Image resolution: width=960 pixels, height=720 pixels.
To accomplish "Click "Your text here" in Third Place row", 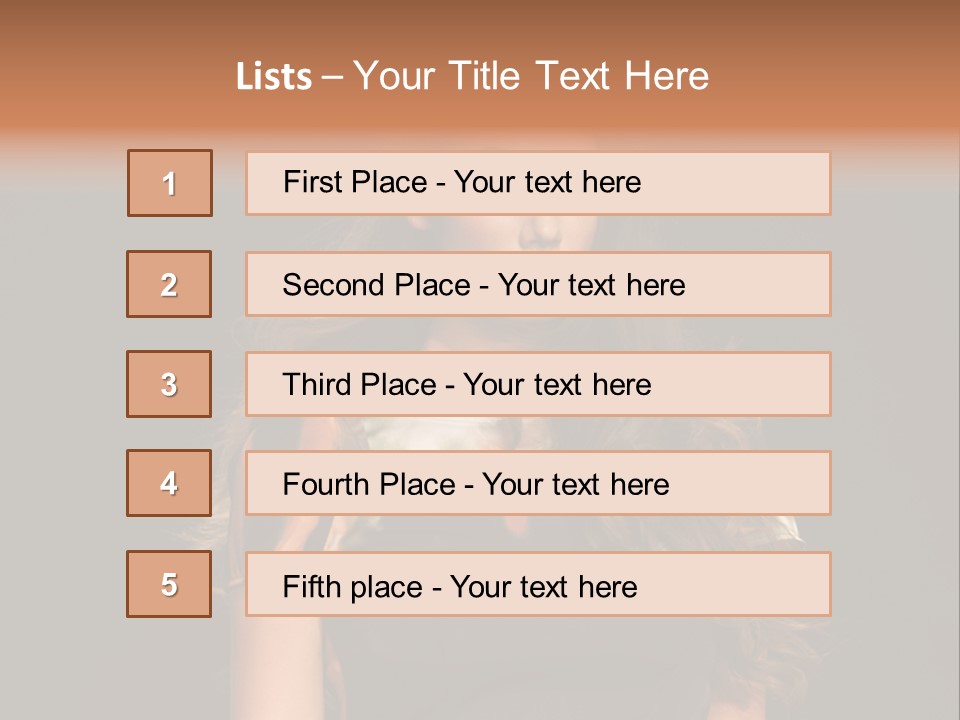I will [x=557, y=385].
